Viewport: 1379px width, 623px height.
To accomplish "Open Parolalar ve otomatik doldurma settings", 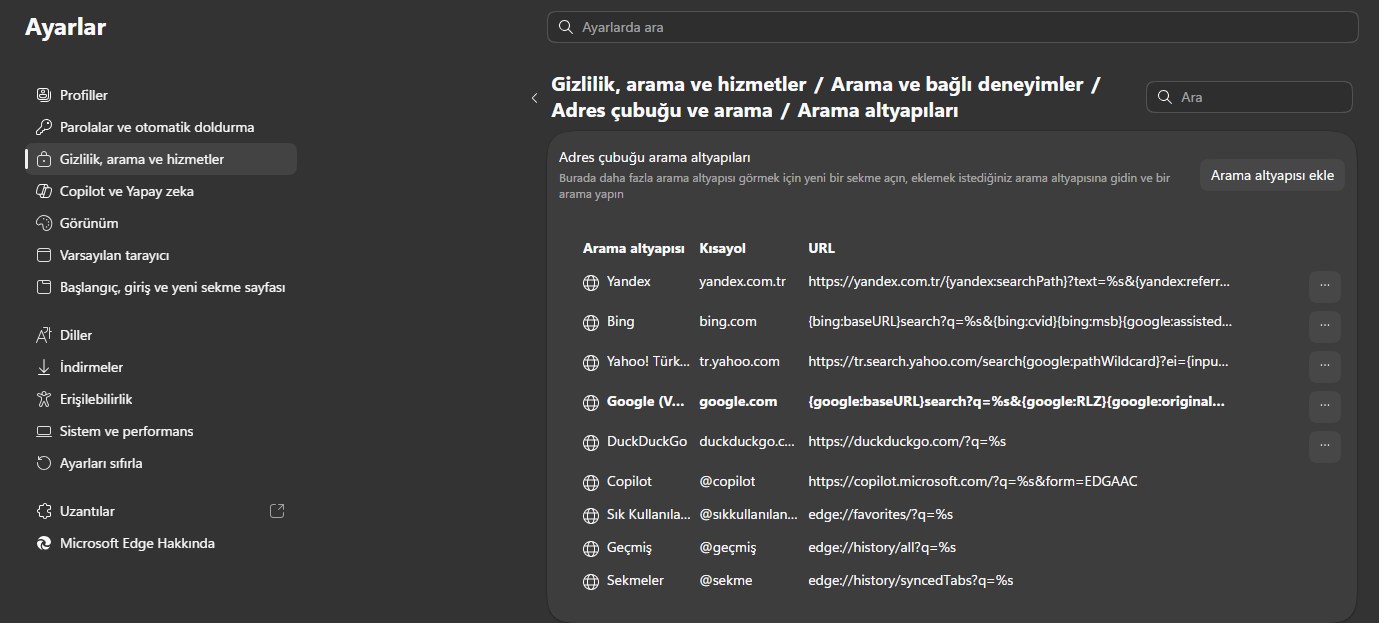I will pos(161,127).
